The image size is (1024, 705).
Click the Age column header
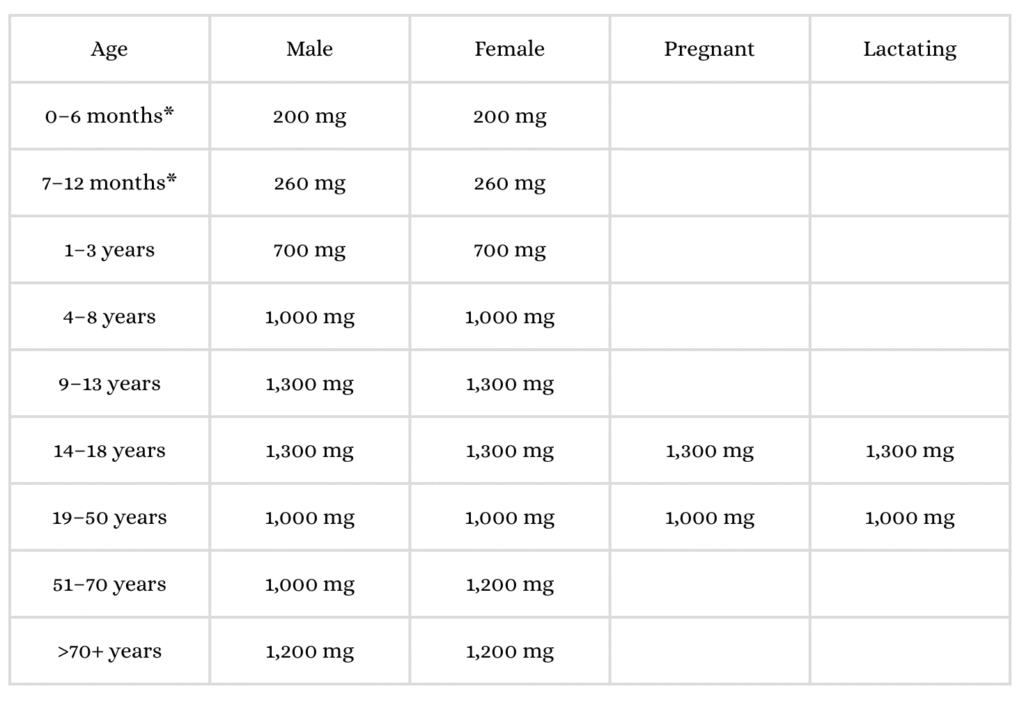click(x=109, y=49)
